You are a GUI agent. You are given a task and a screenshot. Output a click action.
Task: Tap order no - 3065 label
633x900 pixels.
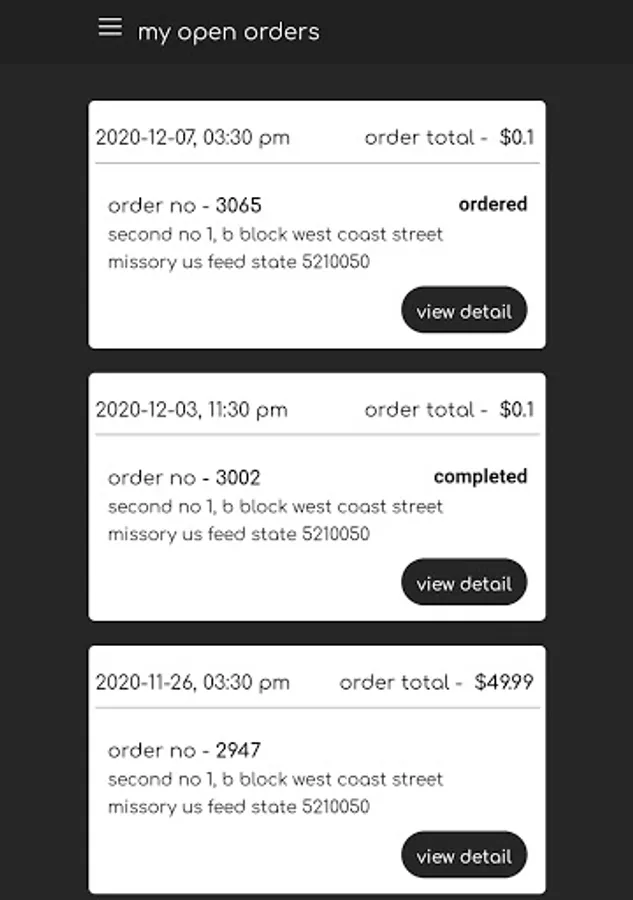[184, 205]
